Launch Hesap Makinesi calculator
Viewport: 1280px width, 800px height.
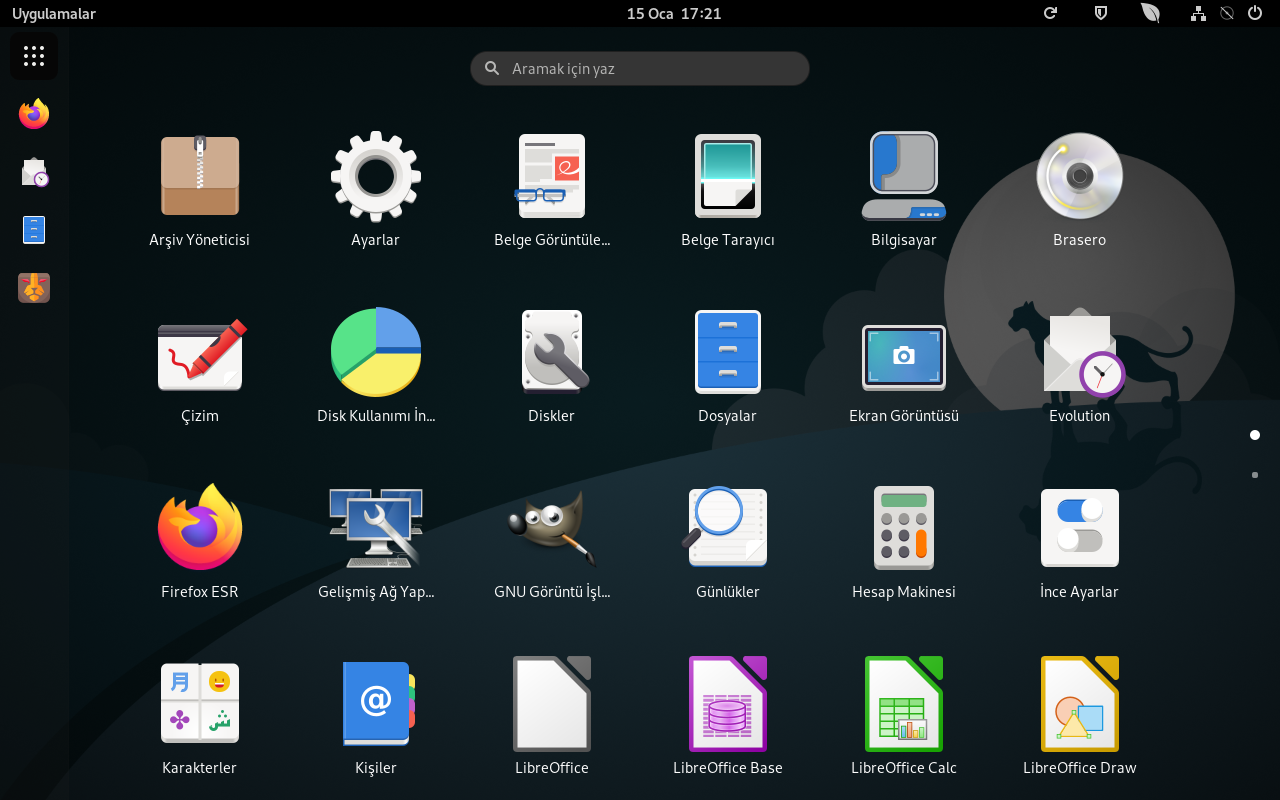(x=904, y=528)
